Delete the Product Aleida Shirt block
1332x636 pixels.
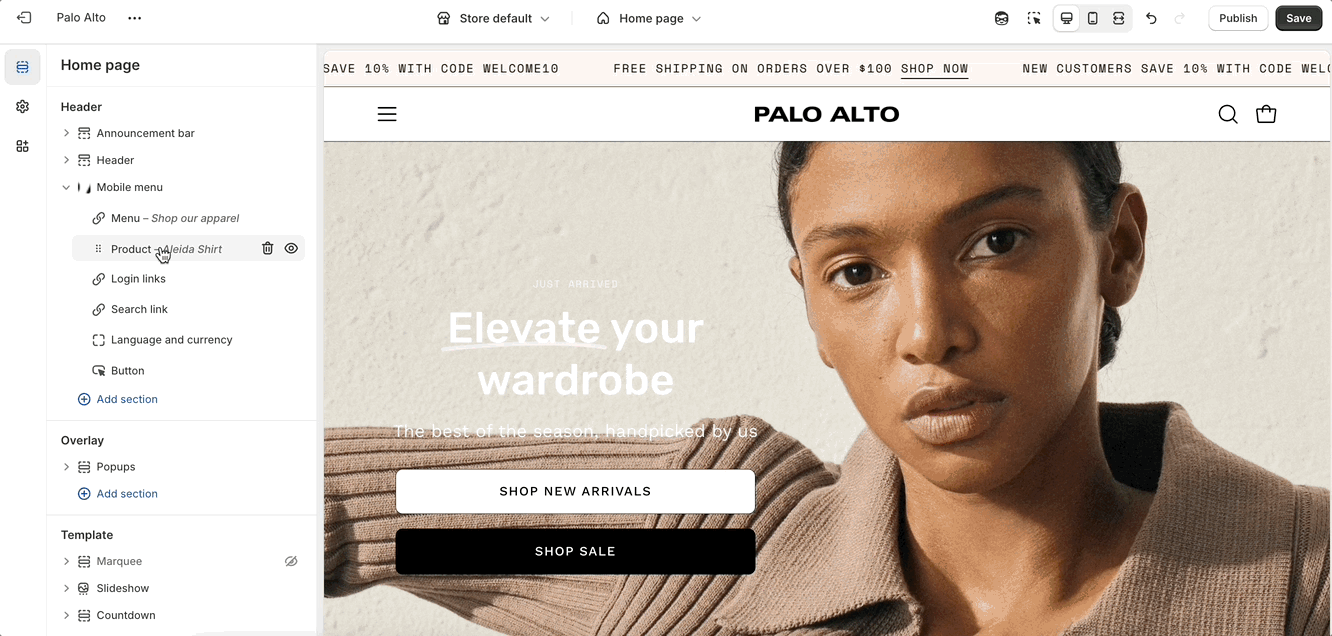click(x=267, y=248)
